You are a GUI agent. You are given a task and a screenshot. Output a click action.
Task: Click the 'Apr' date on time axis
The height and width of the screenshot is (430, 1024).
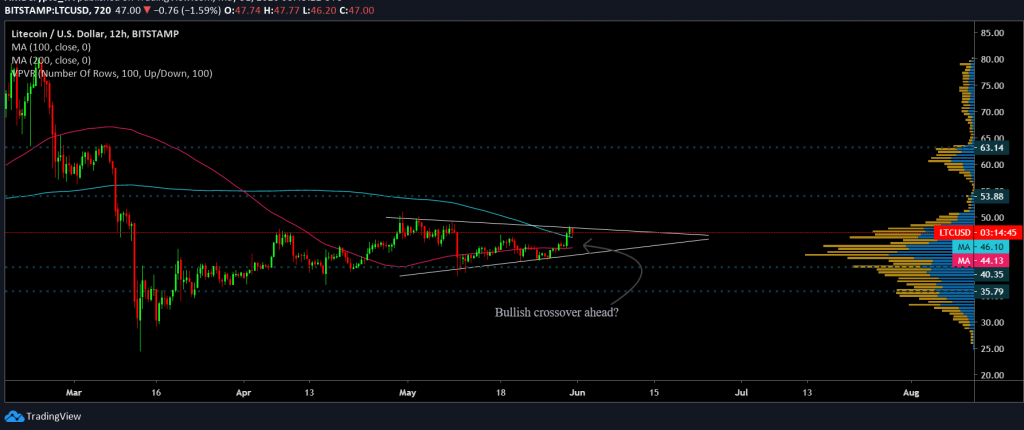tap(243, 393)
